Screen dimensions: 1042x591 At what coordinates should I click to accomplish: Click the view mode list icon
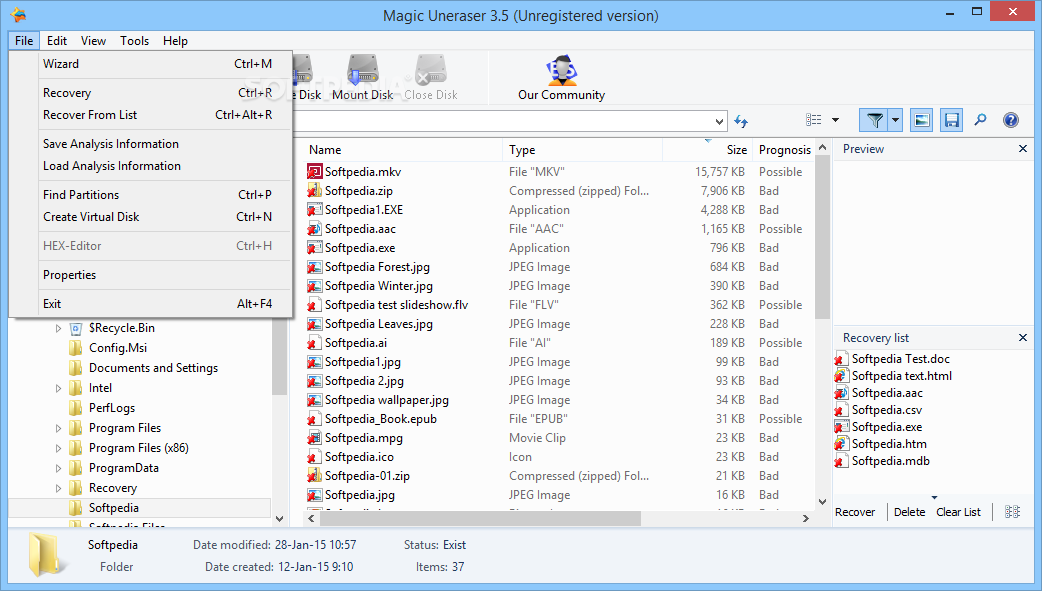click(813, 120)
